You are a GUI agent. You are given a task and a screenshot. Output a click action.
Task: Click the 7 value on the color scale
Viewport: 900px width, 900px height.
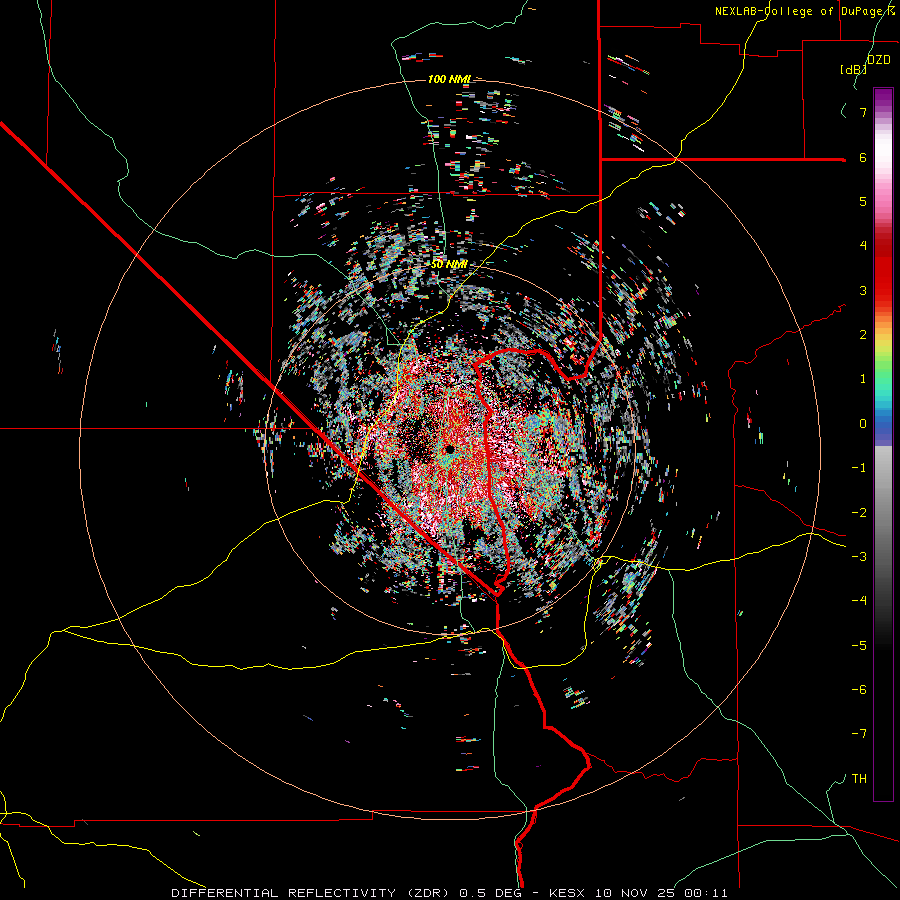(863, 112)
